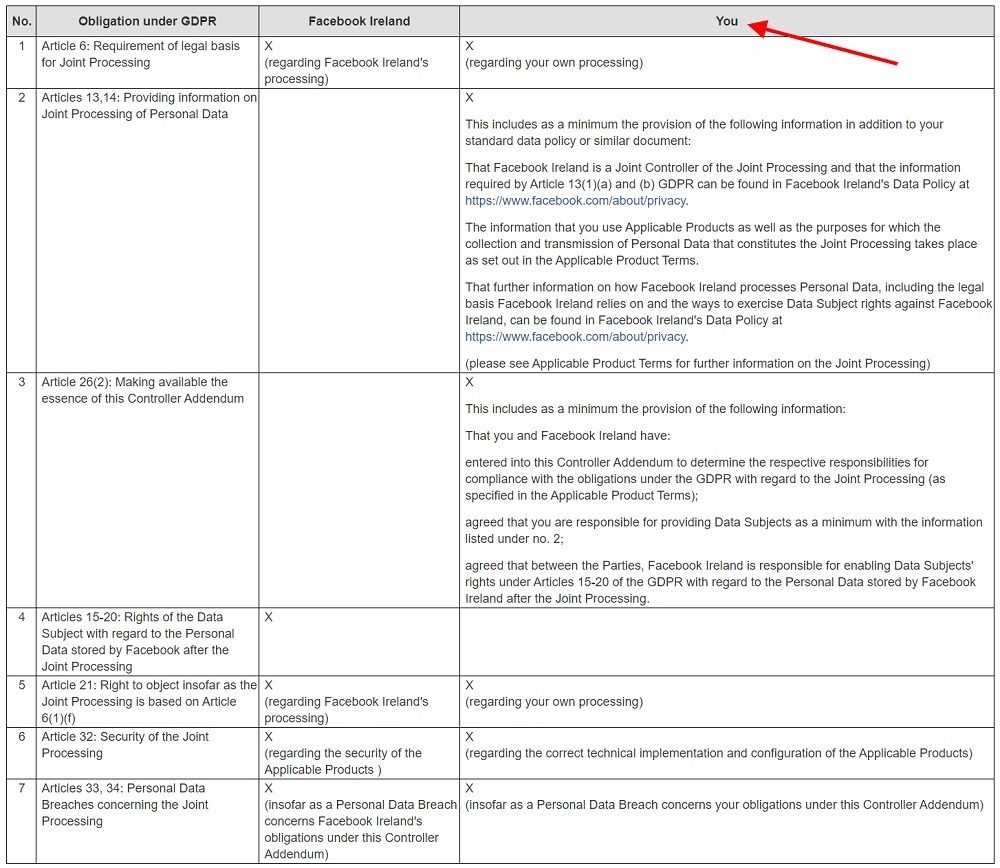The width and height of the screenshot is (1000, 868).
Task: Select row number 6 in the No. column
Action: click(22, 737)
